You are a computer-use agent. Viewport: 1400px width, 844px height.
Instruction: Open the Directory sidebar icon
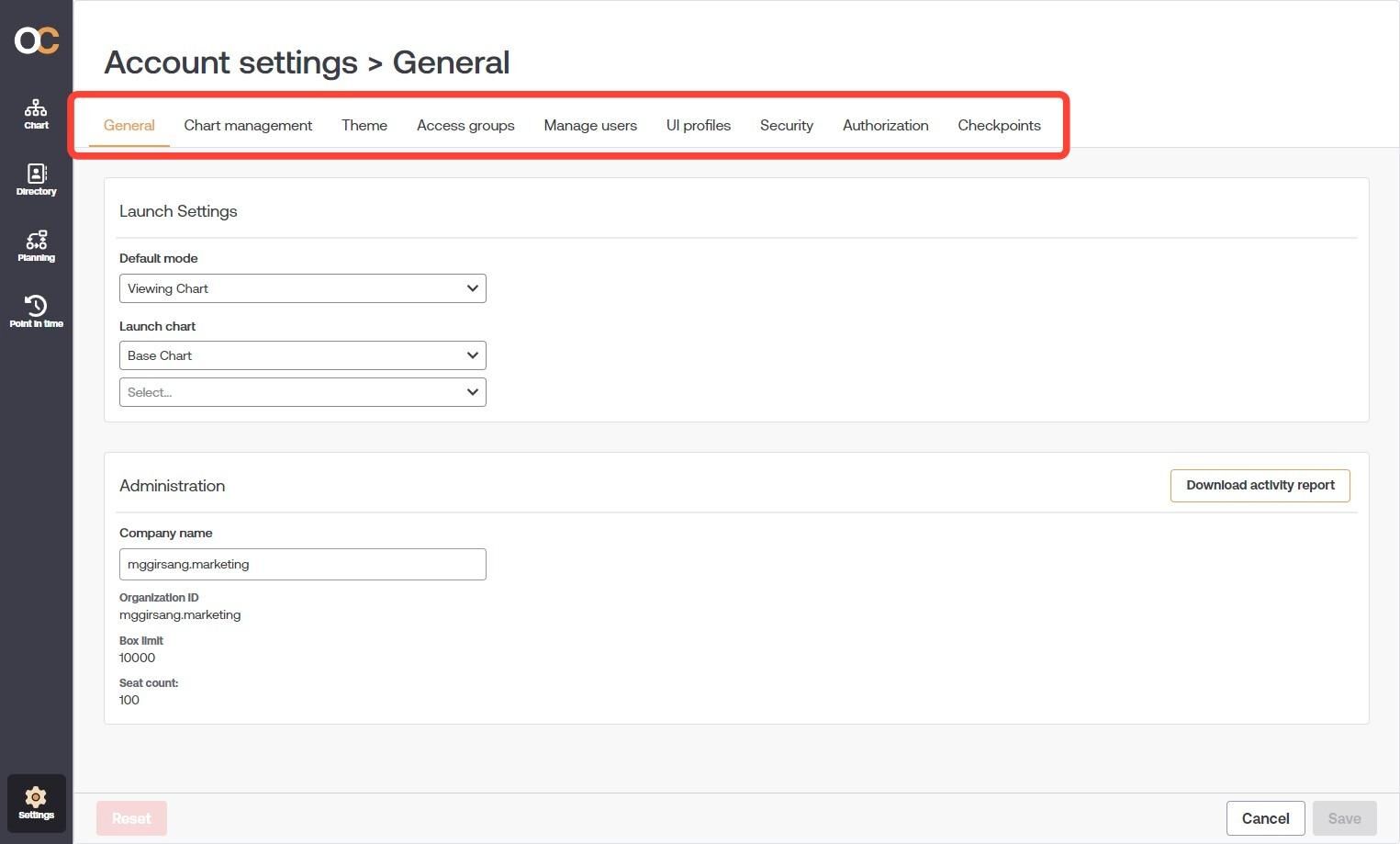(x=36, y=180)
